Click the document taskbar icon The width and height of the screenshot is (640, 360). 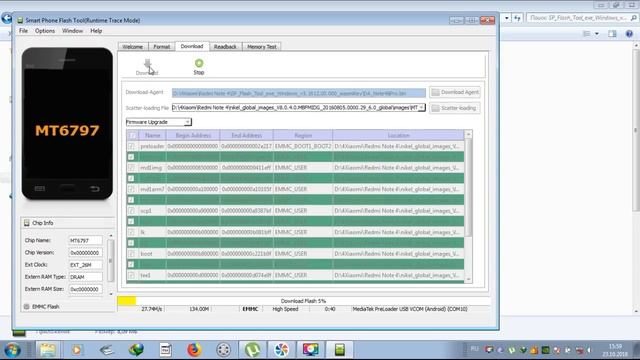click(165, 350)
